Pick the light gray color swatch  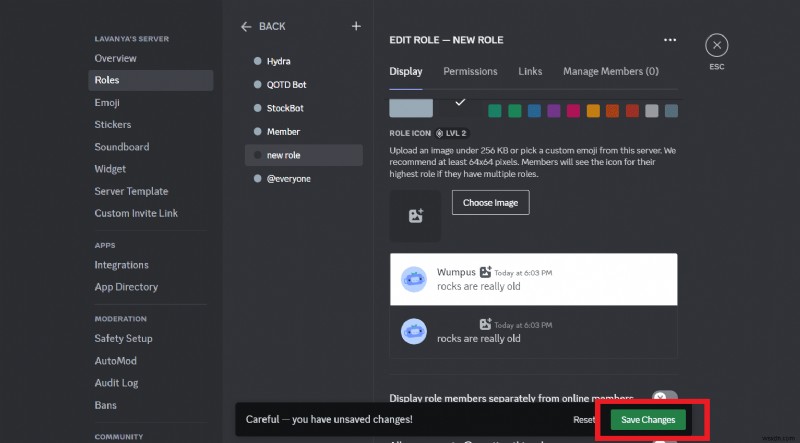pyautogui.click(x=652, y=111)
